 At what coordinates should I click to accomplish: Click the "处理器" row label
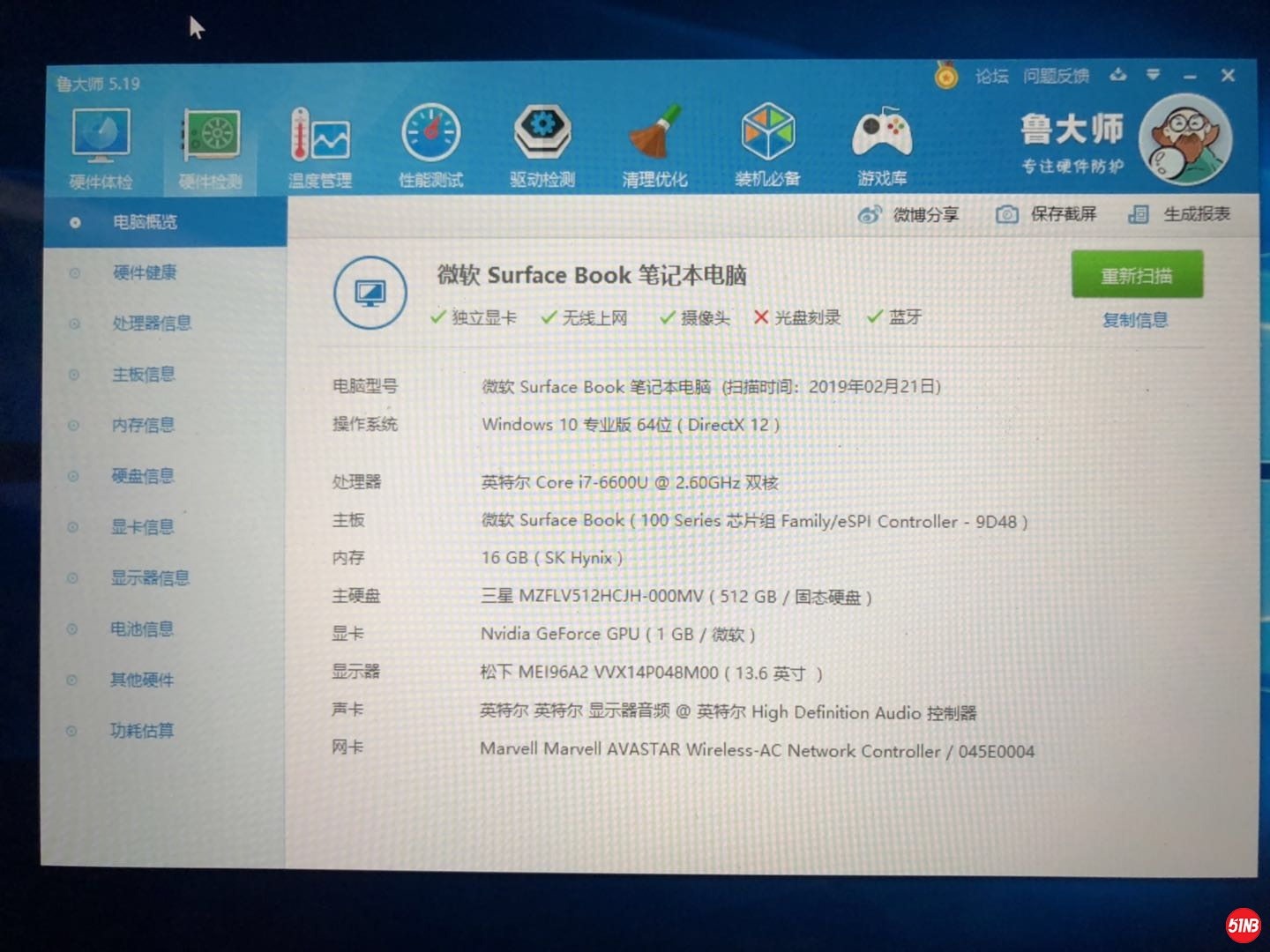(357, 482)
